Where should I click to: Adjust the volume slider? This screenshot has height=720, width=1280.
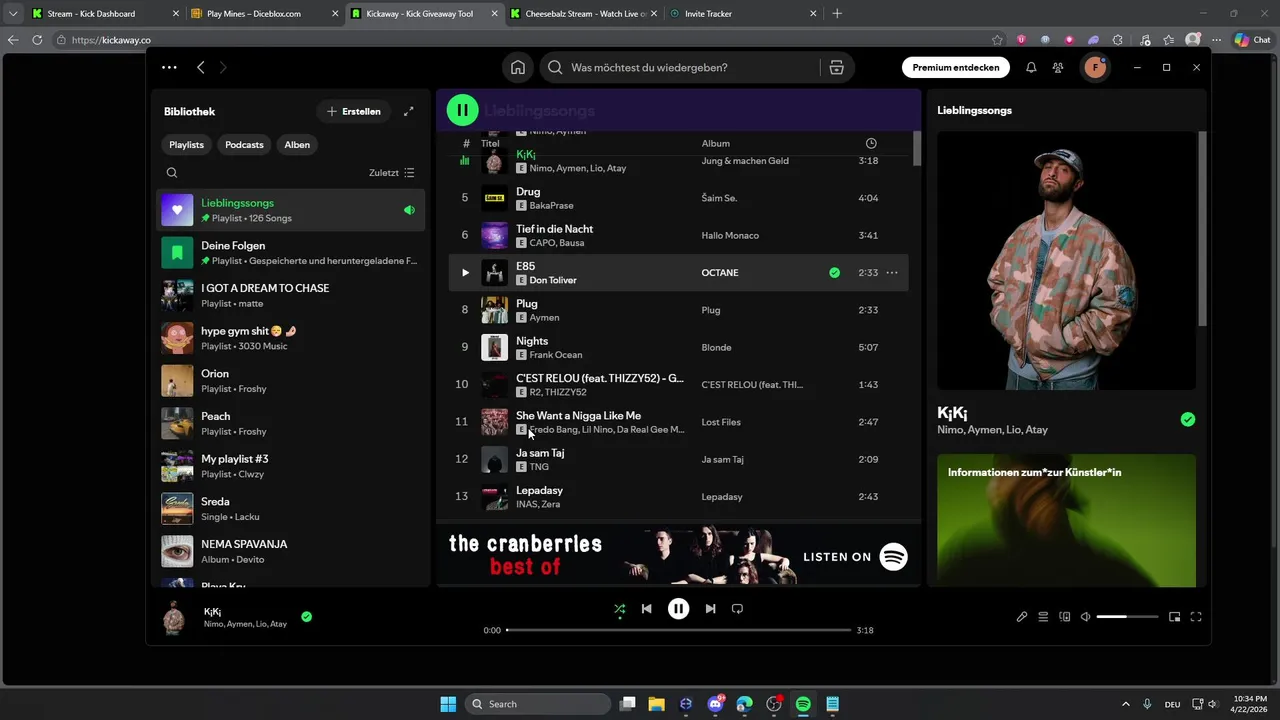click(x=1127, y=617)
